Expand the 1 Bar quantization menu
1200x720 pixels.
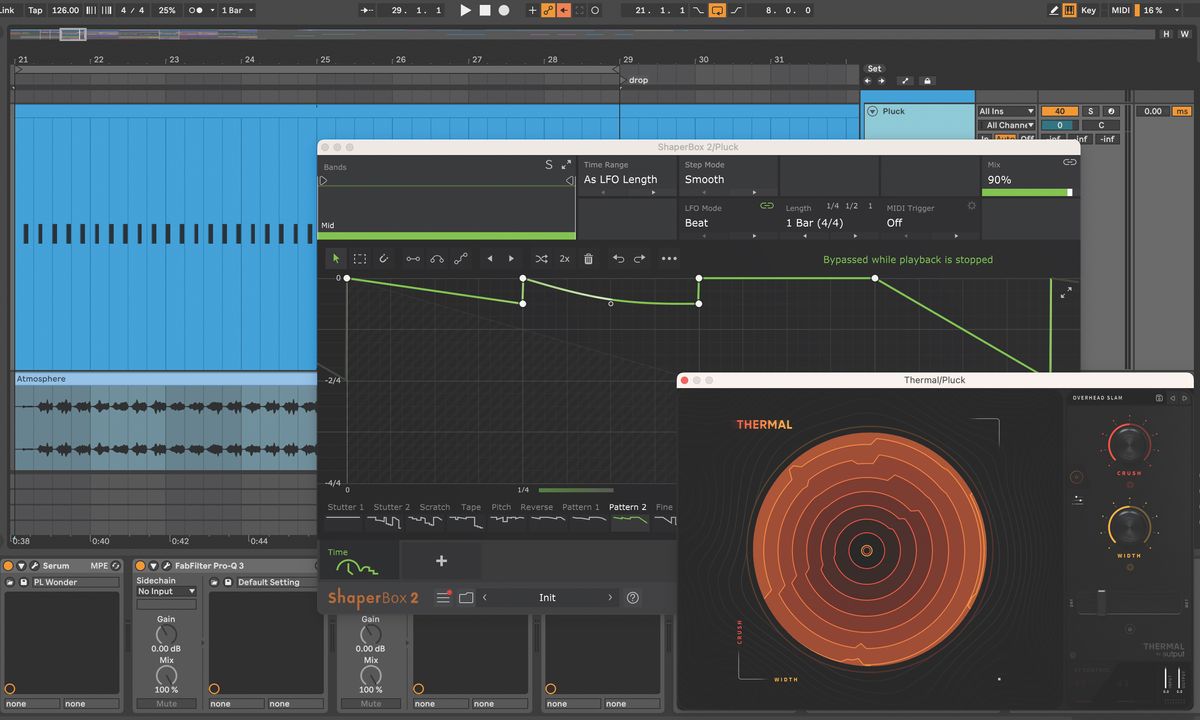tap(236, 10)
